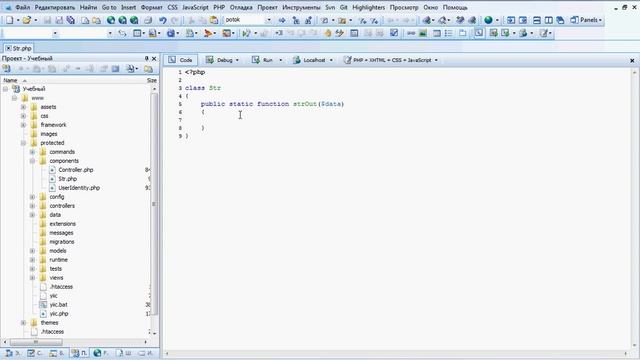The width and height of the screenshot is (640, 360).
Task: Click project tree vertical scrollbar
Action: pos(154,204)
